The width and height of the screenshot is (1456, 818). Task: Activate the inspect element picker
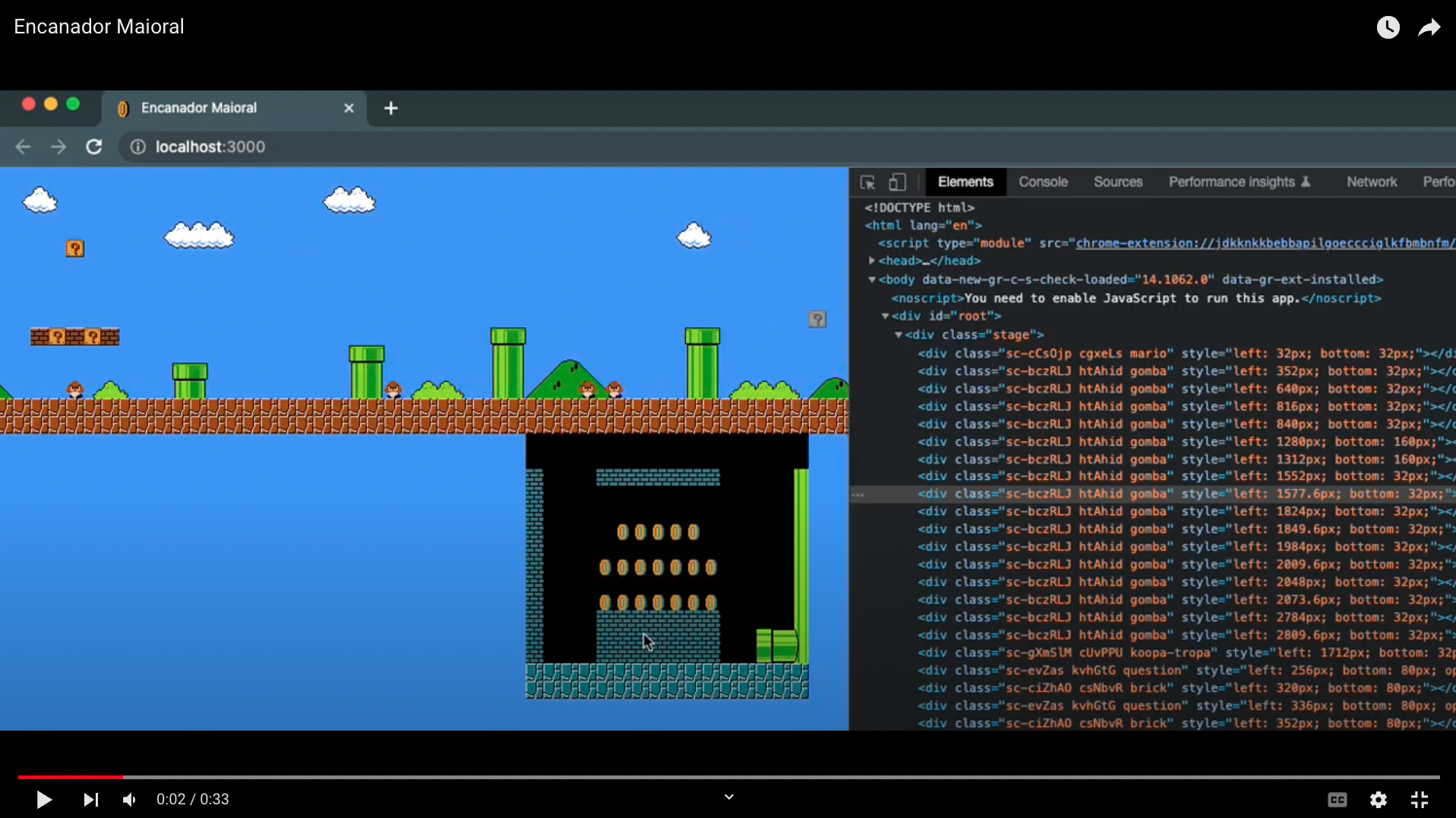[x=867, y=182]
